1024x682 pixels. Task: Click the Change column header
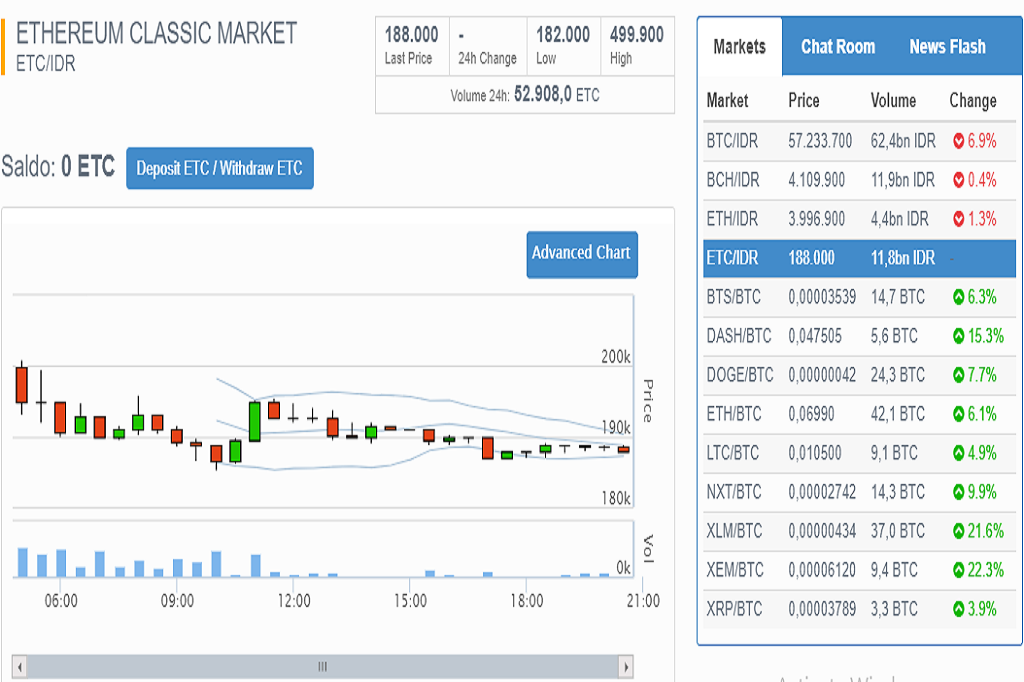pos(973,101)
